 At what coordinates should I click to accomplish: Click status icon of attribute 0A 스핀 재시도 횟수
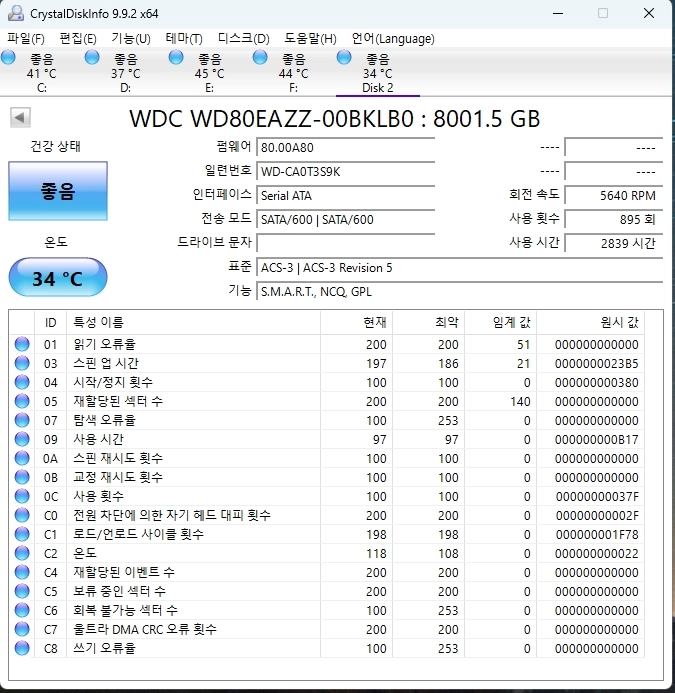pyautogui.click(x=22, y=458)
